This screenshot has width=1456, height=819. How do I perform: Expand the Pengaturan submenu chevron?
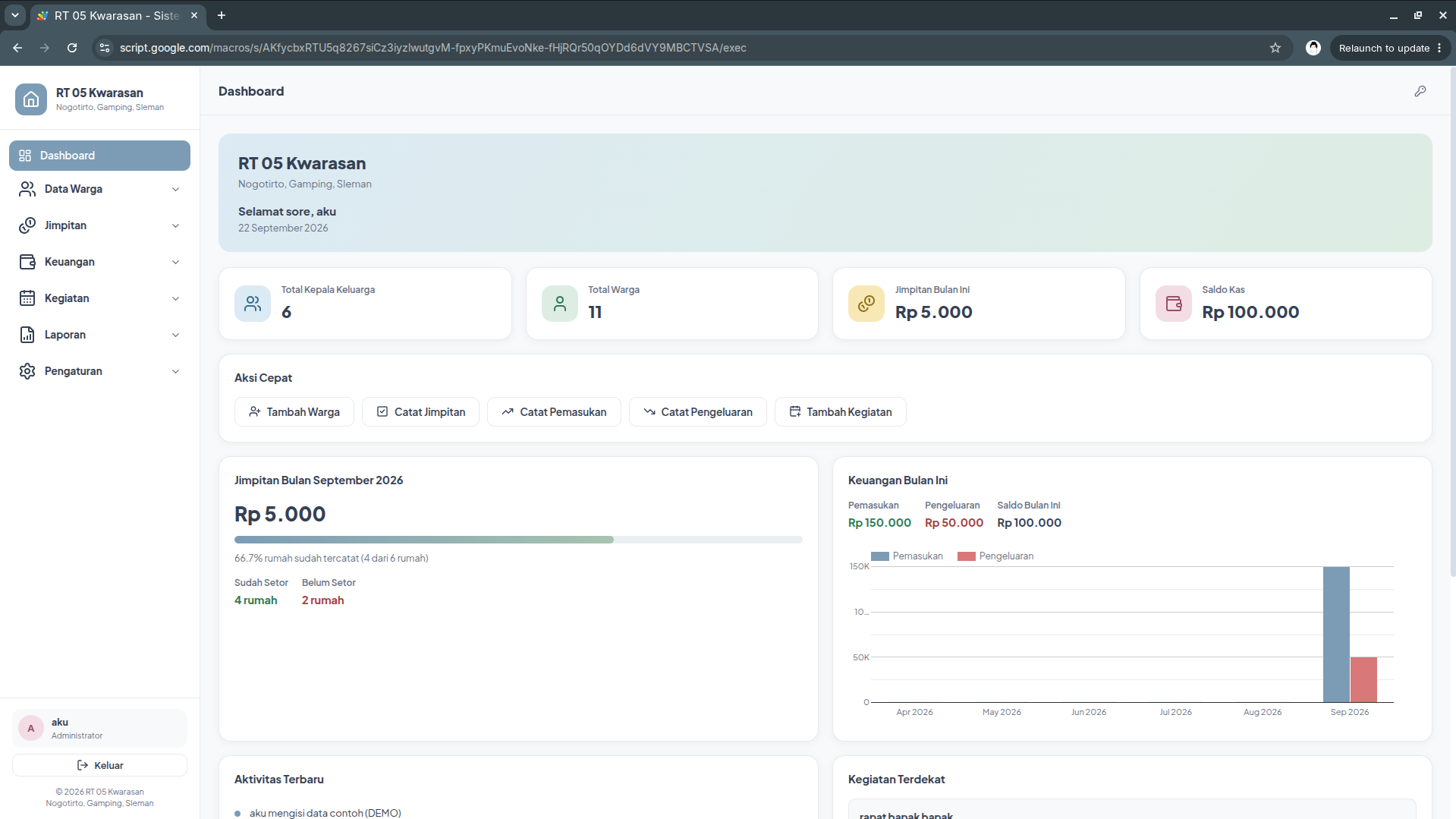point(176,371)
